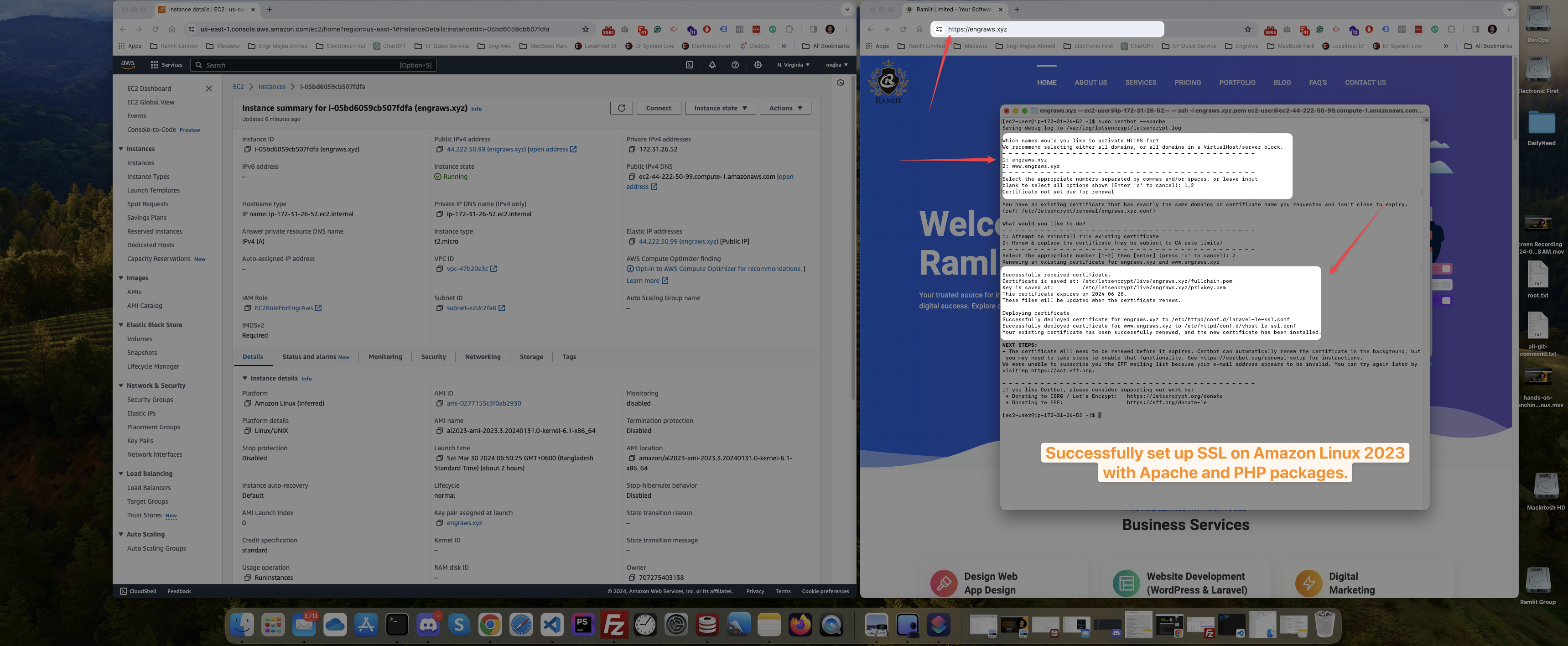Collapse the Network & Security section
1568x646 pixels.
pyautogui.click(x=120, y=386)
